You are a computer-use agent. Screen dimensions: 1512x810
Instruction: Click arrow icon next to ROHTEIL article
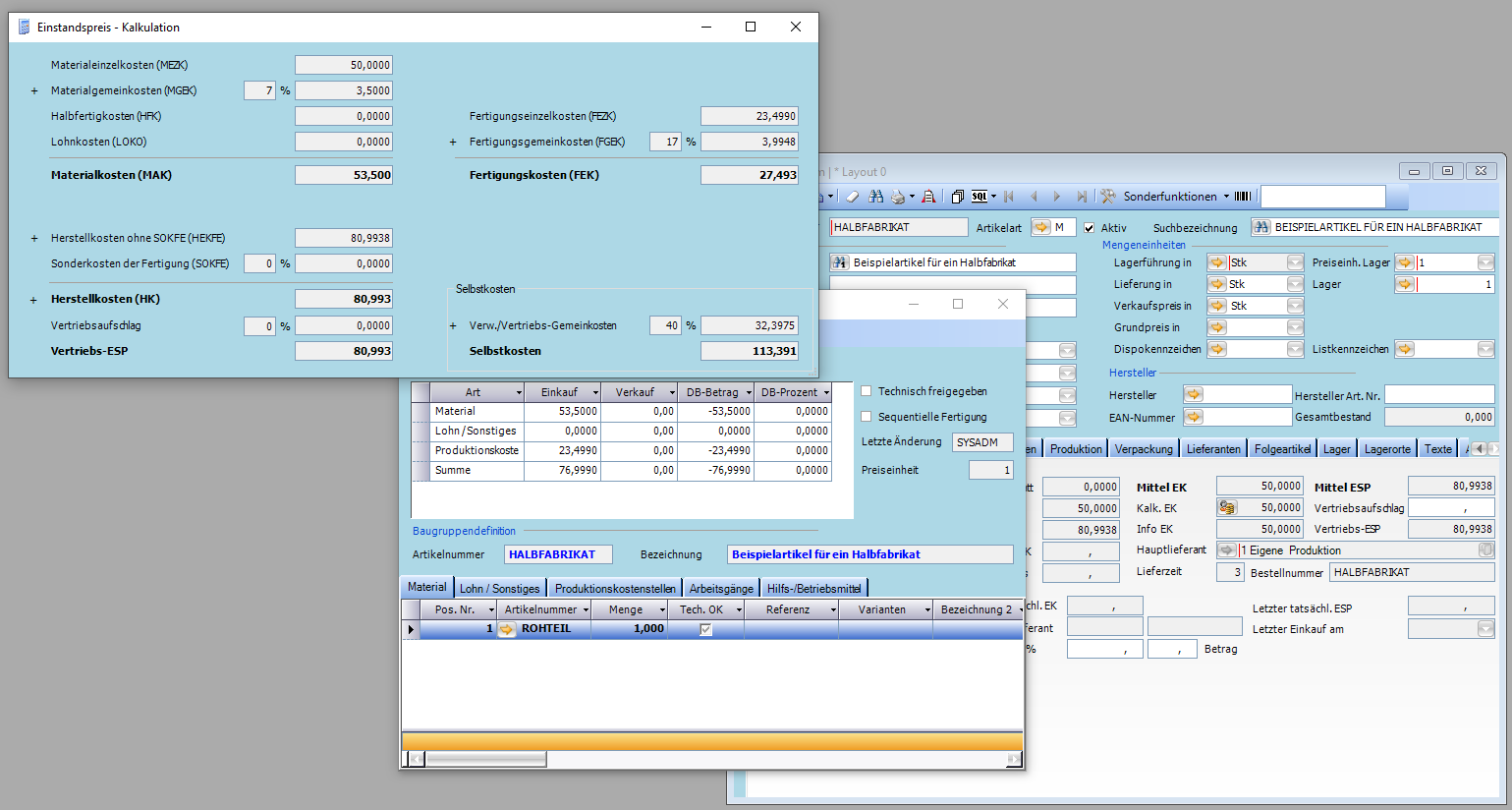pos(507,629)
